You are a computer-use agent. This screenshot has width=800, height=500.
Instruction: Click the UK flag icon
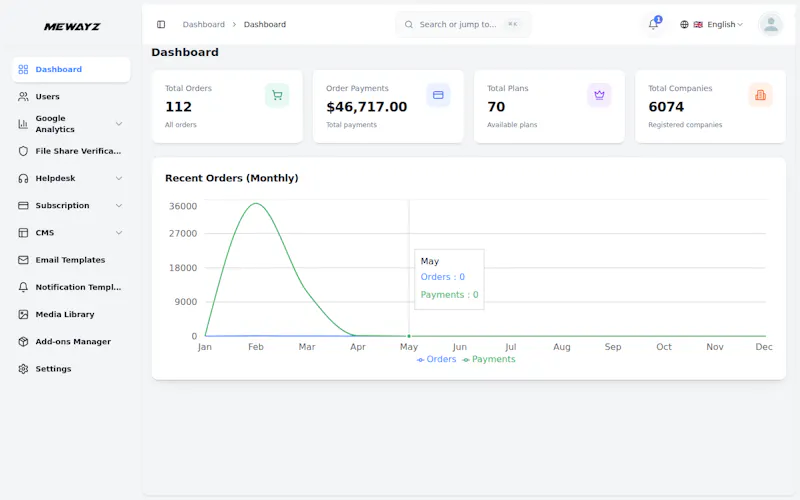tap(698, 24)
